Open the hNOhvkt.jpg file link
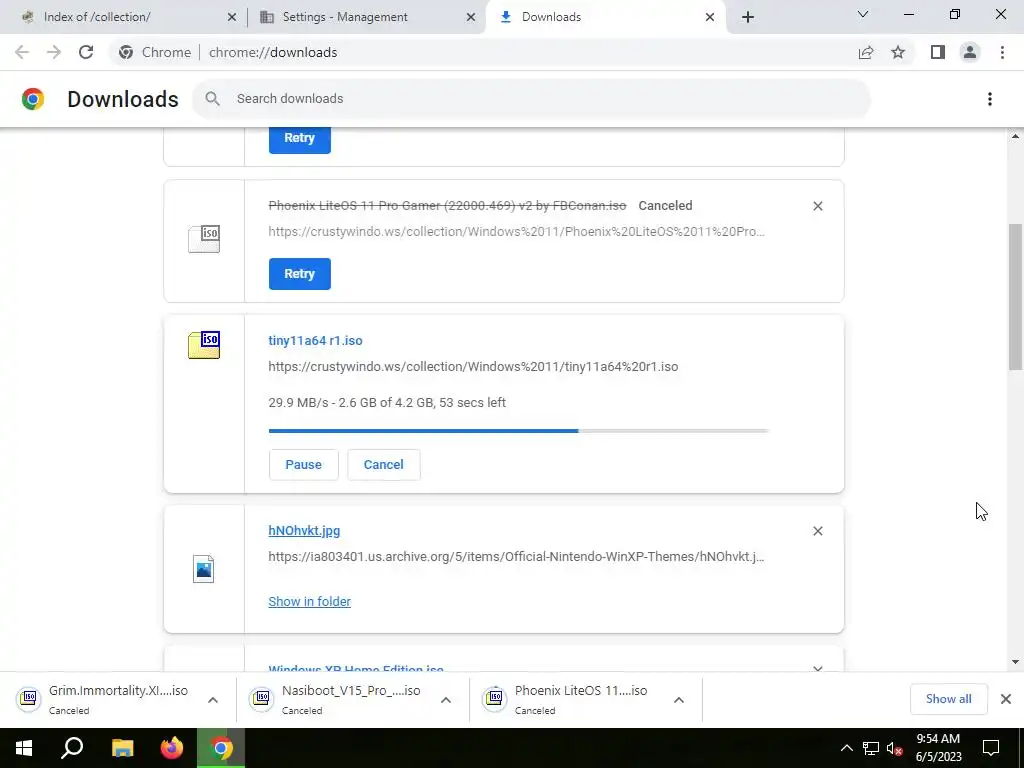This screenshot has height=768, width=1024. 304,531
